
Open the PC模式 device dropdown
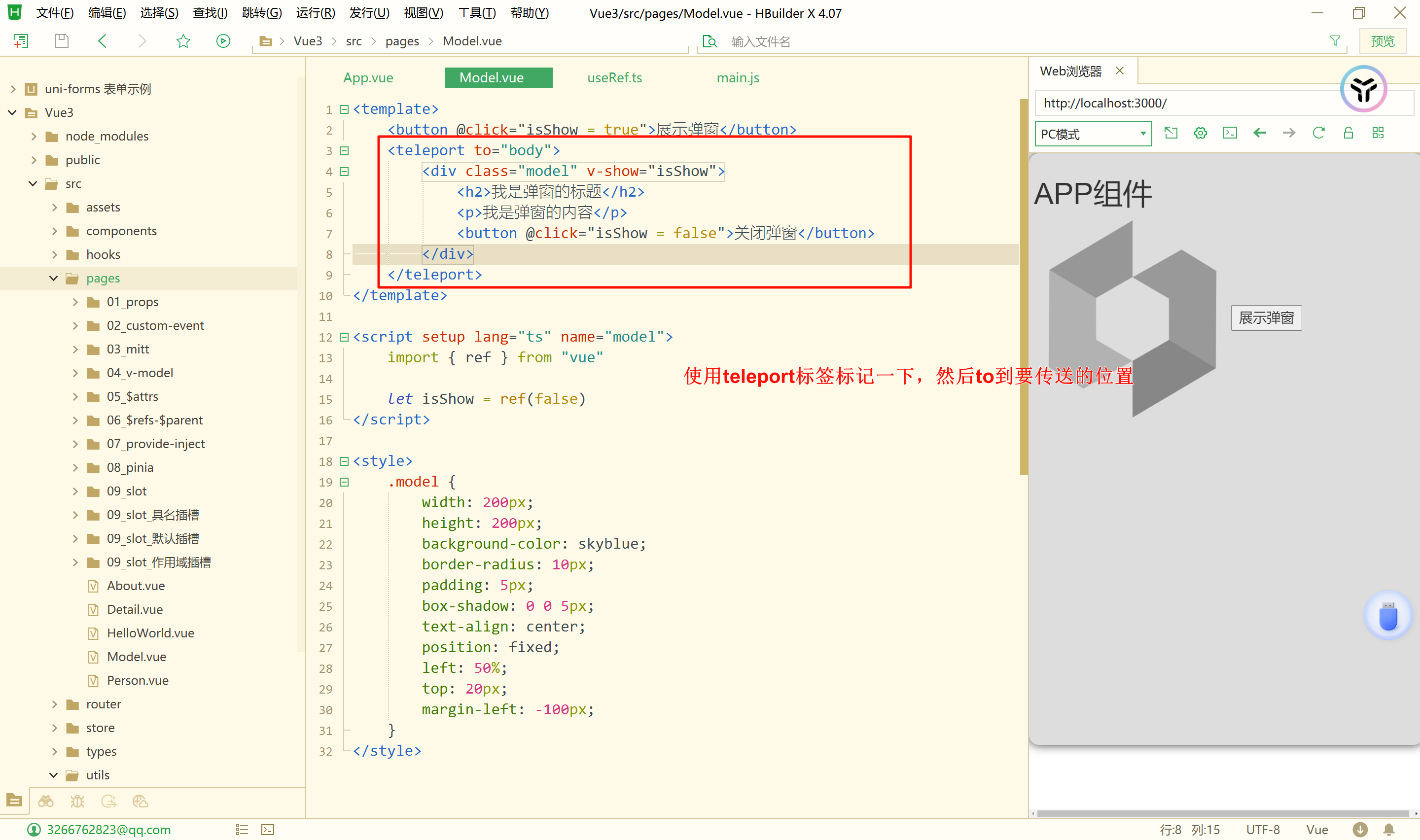tap(1093, 134)
